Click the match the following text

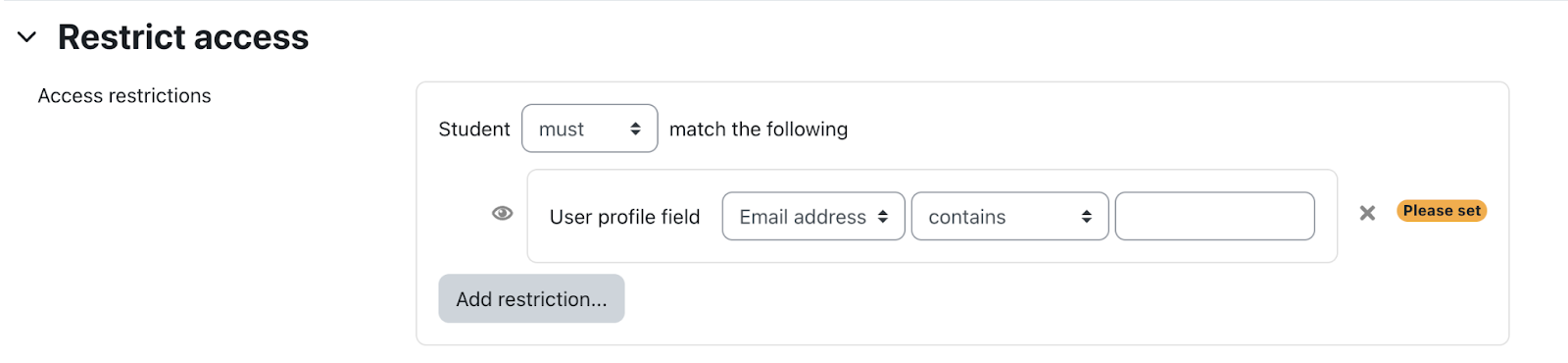pos(759,129)
